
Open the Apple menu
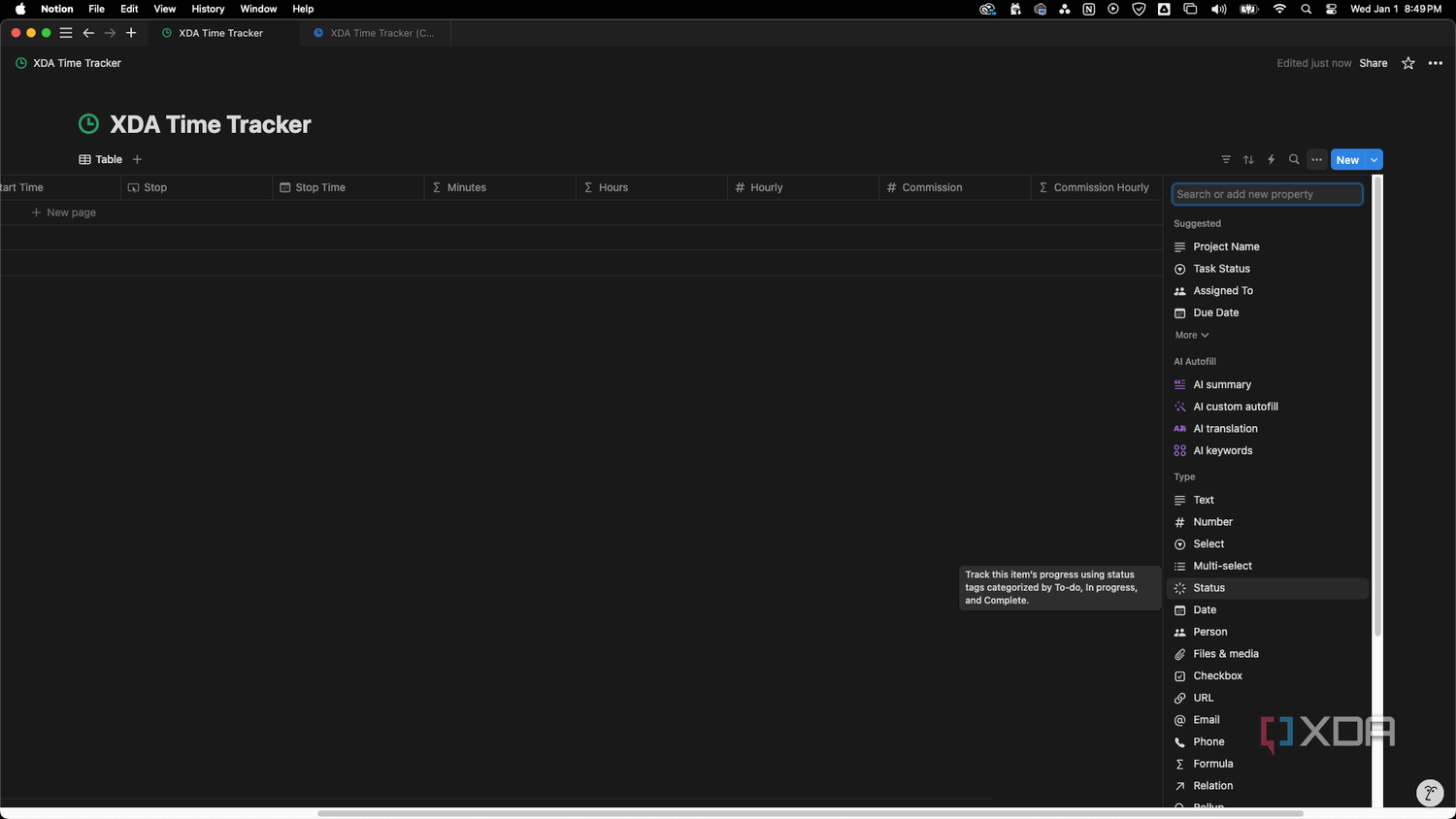point(20,9)
